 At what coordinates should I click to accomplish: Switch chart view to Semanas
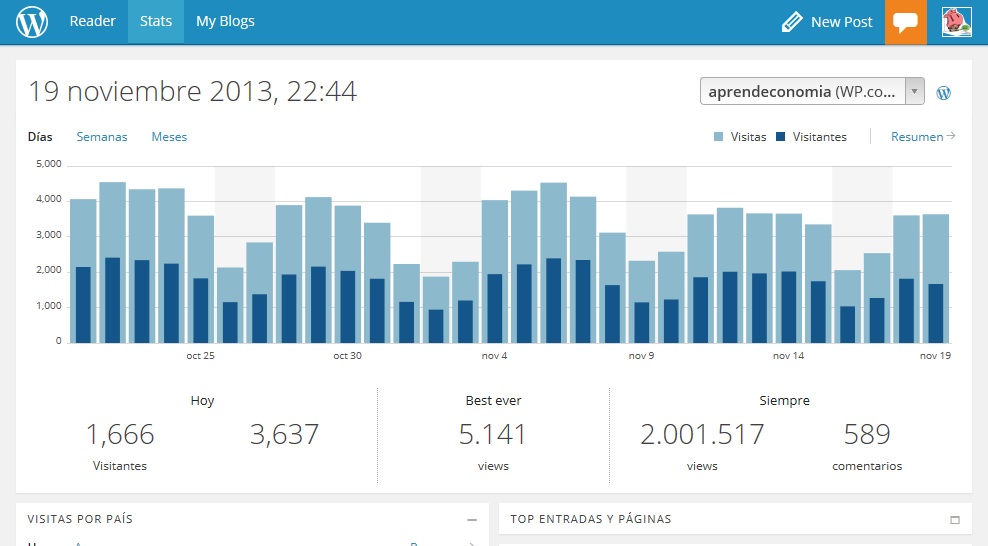coord(102,137)
